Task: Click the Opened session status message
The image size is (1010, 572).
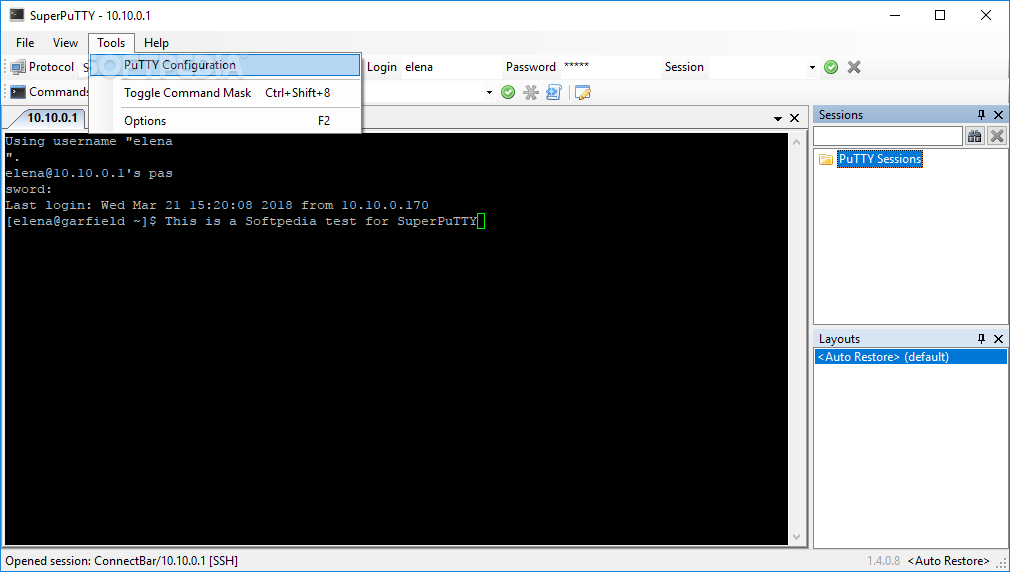Action: pos(122,561)
